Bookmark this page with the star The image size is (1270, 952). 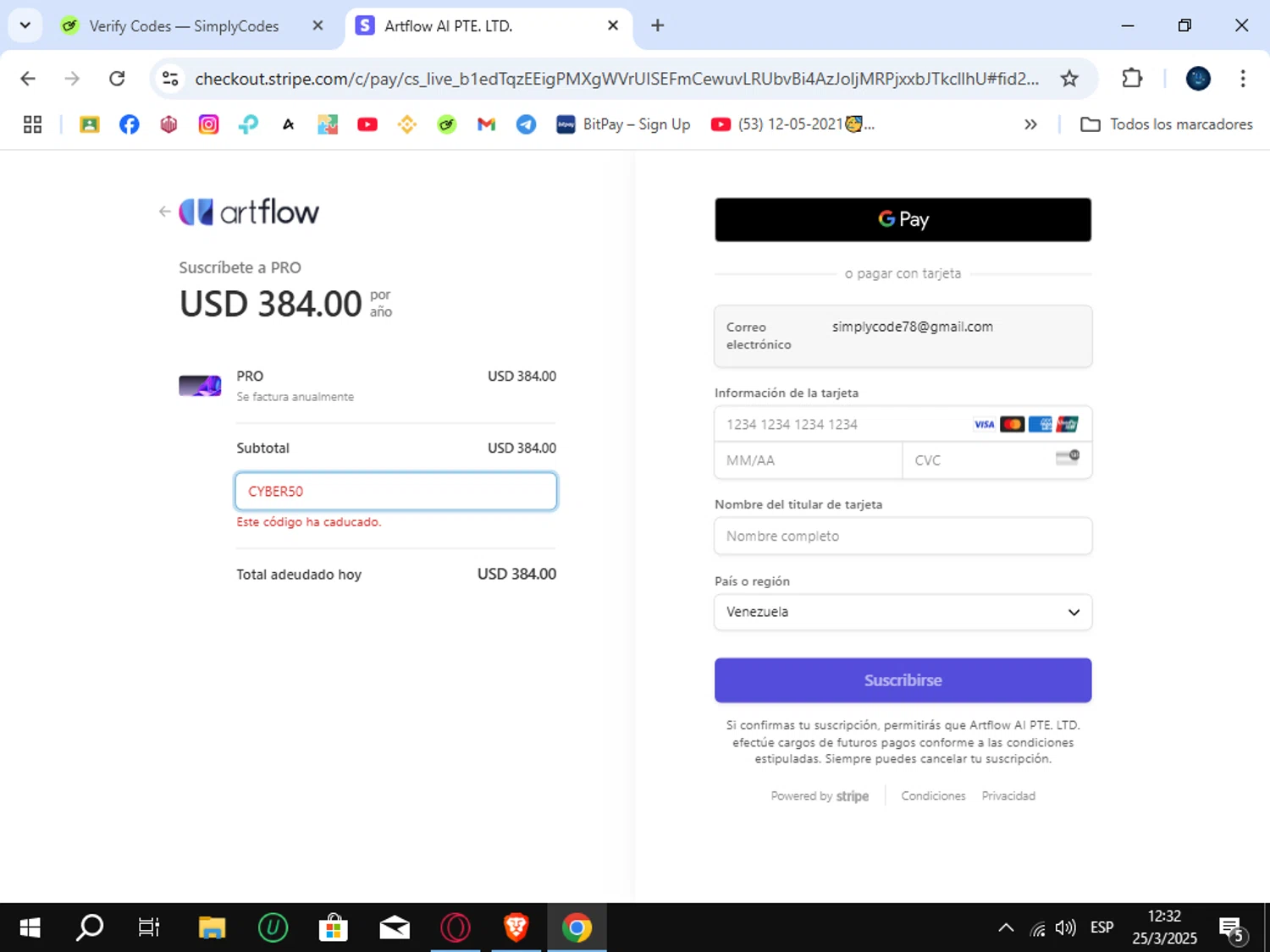click(1069, 79)
